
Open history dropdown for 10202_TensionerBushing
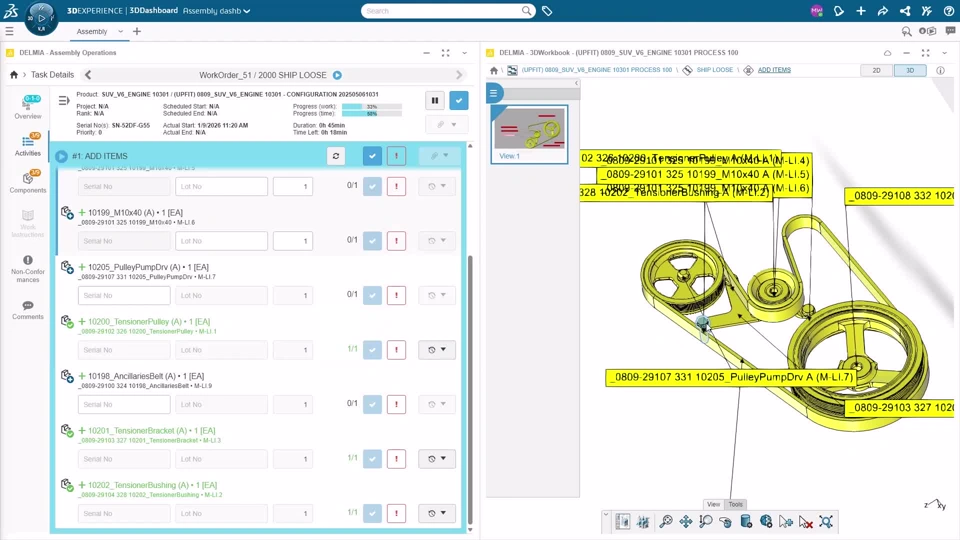pyautogui.click(x=437, y=513)
